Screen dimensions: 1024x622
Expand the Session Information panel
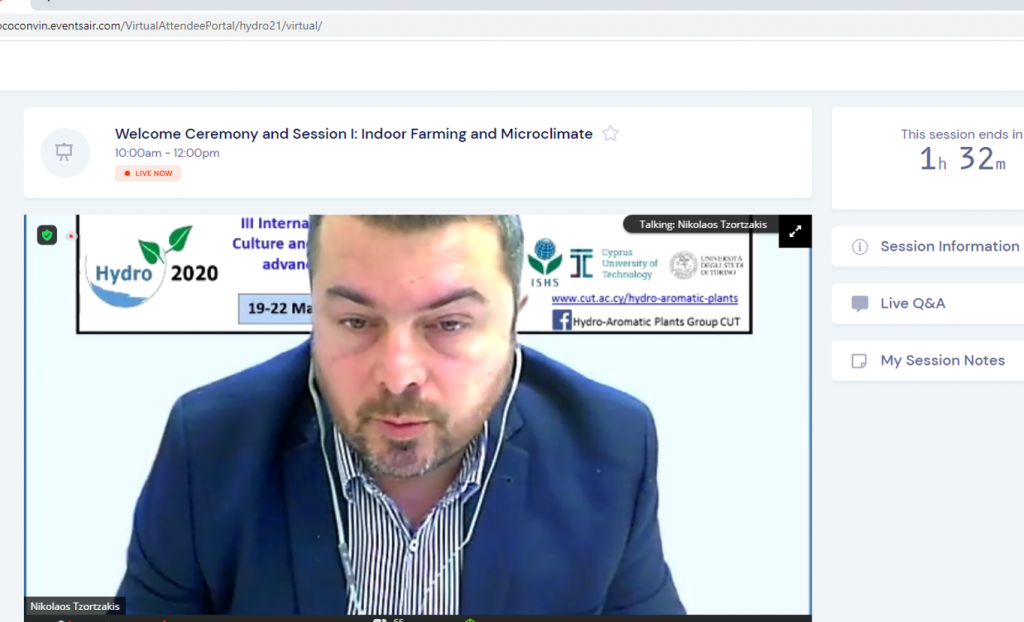949,246
